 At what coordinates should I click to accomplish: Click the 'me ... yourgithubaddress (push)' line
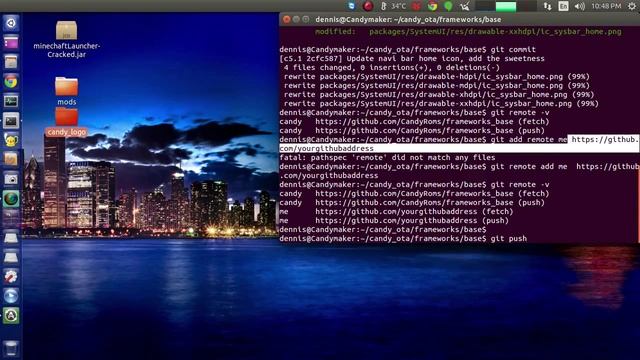[394, 220]
